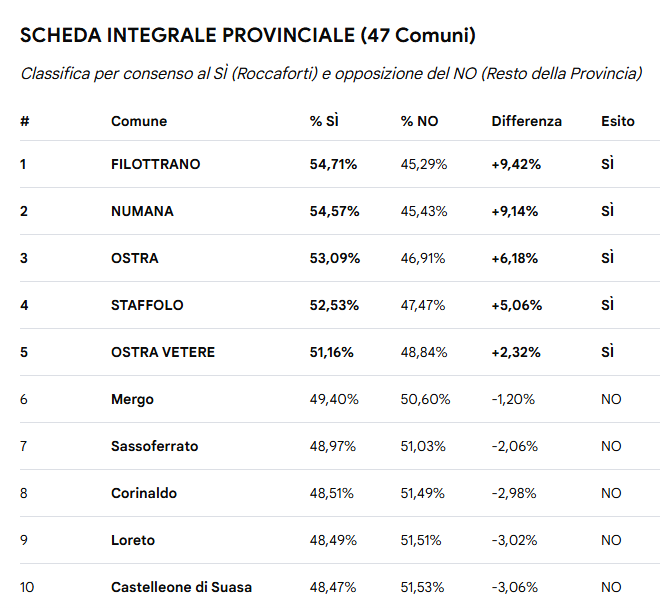Click the Esito column header
This screenshot has height=610, width=660.
click(x=617, y=121)
